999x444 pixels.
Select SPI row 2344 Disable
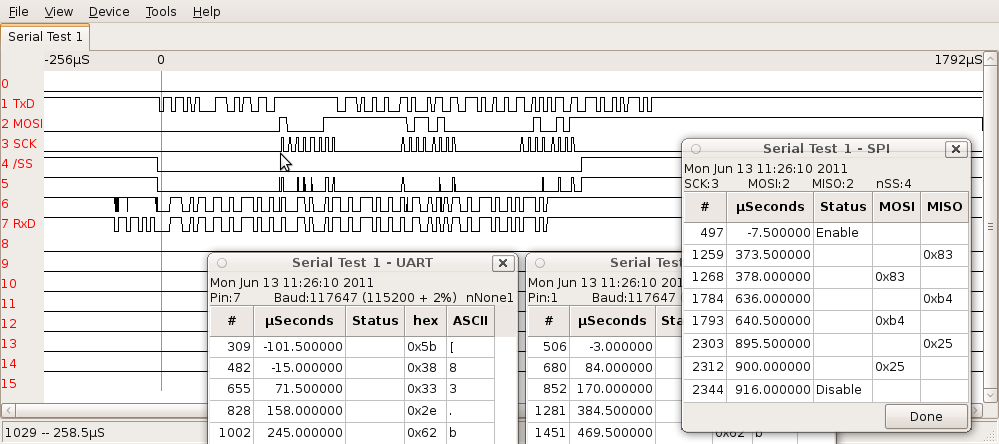pyautogui.click(x=826, y=390)
